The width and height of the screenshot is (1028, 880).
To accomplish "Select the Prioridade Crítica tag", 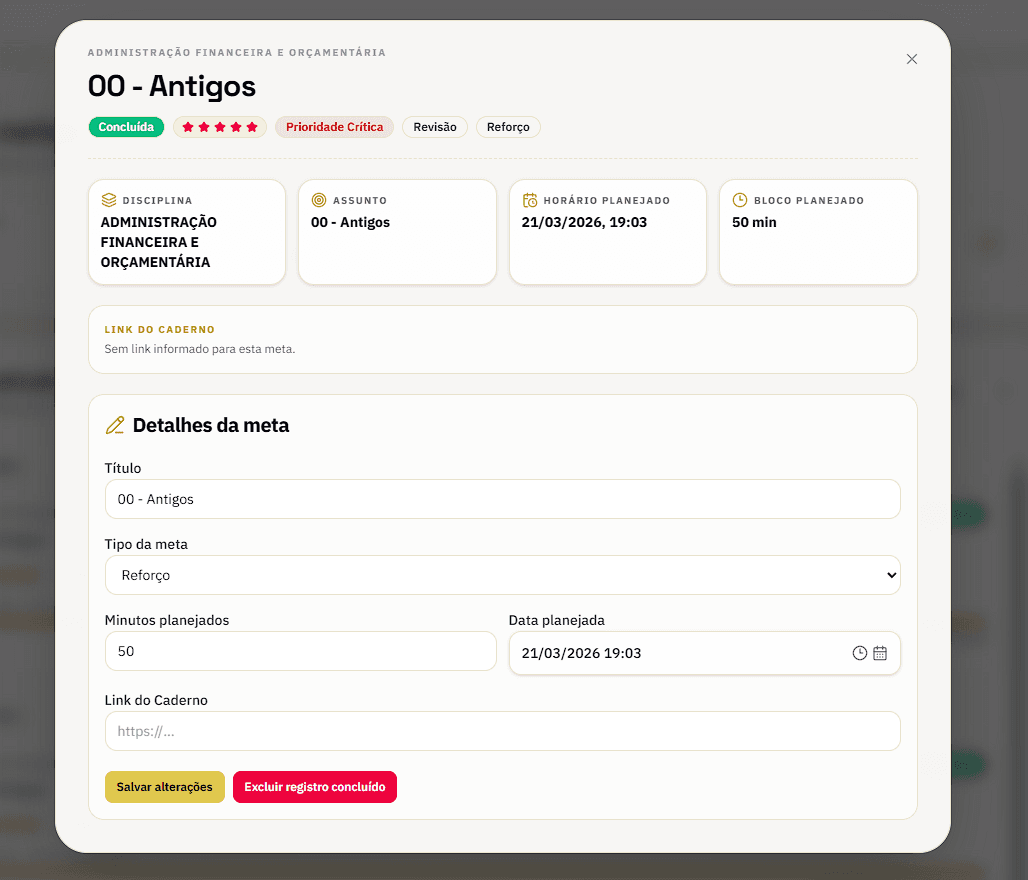I will click(x=334, y=127).
